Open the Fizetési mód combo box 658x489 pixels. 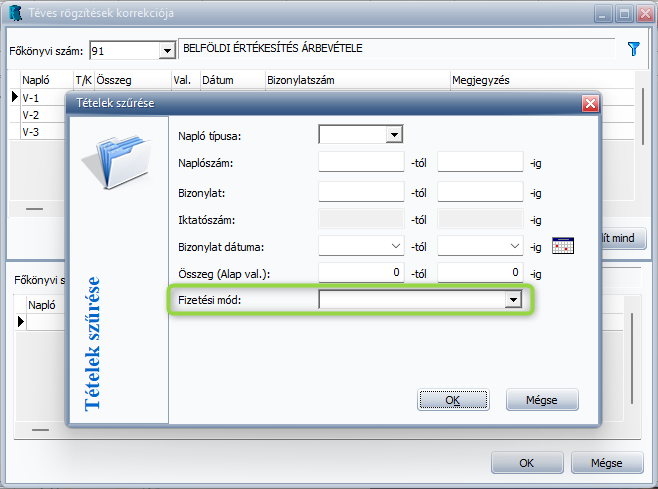[420, 300]
